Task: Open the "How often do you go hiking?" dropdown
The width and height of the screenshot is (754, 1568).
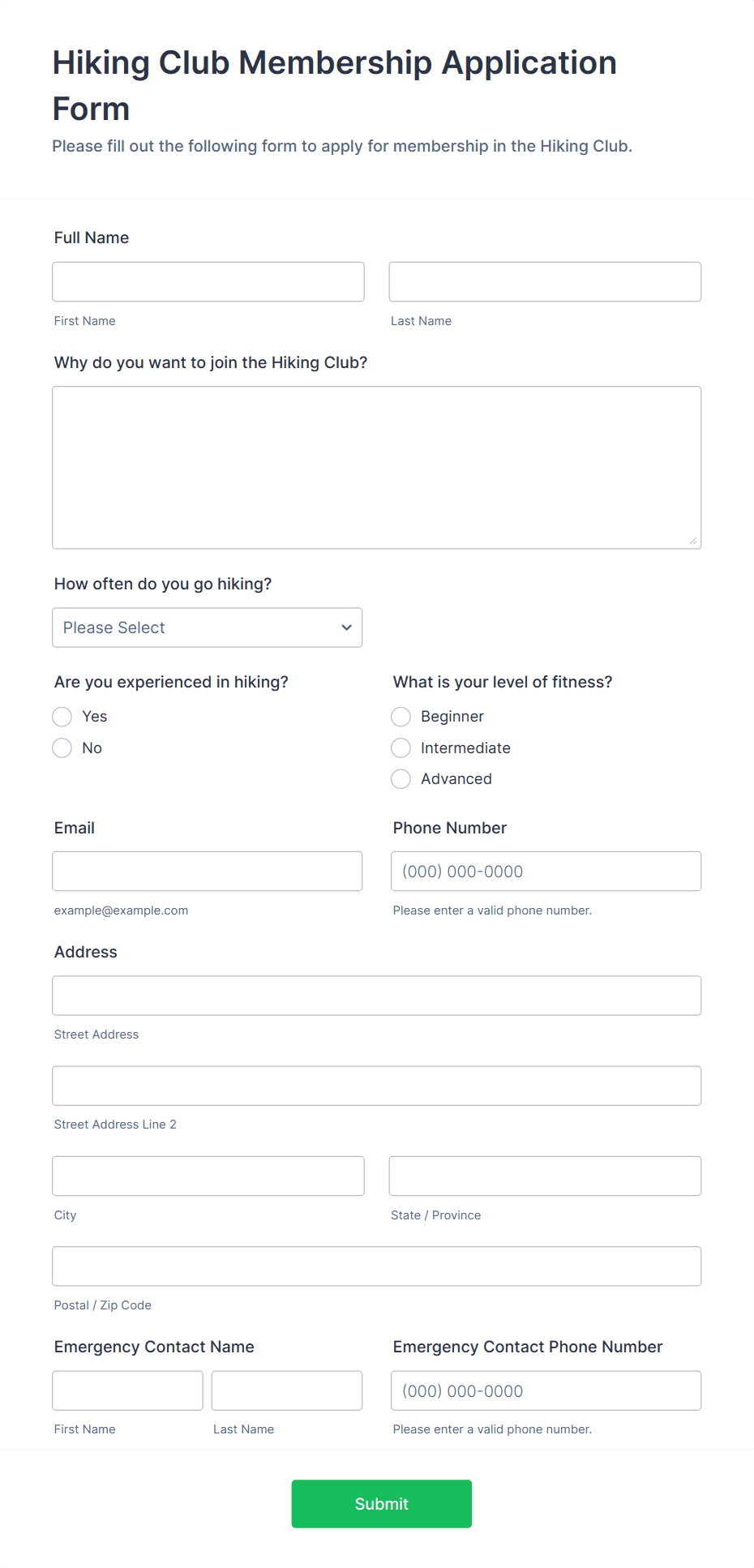Action: coord(207,627)
